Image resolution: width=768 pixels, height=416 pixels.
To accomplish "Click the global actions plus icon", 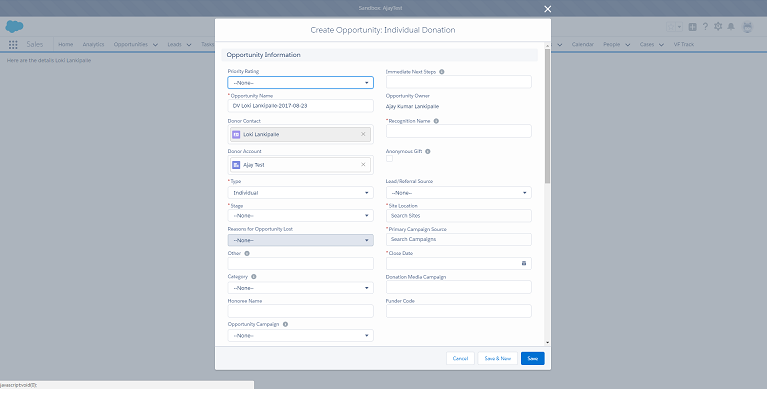I will [693, 27].
